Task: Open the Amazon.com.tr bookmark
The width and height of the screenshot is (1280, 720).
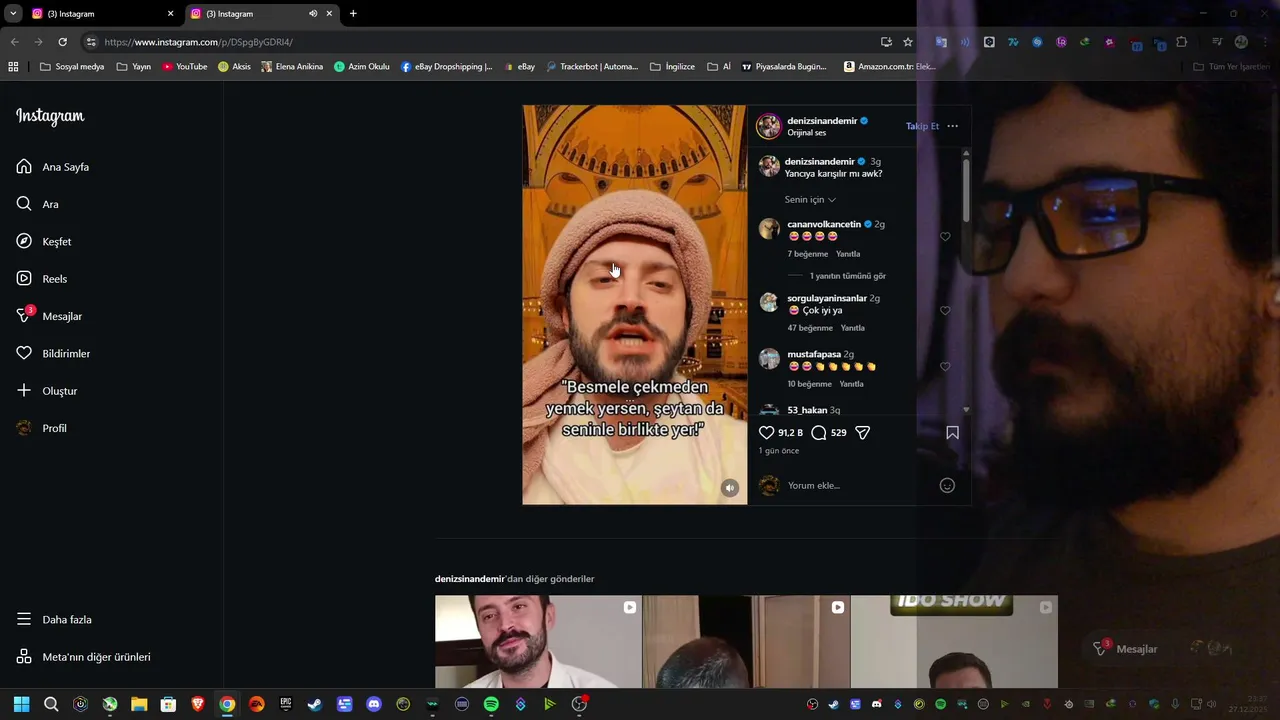Action: [889, 67]
